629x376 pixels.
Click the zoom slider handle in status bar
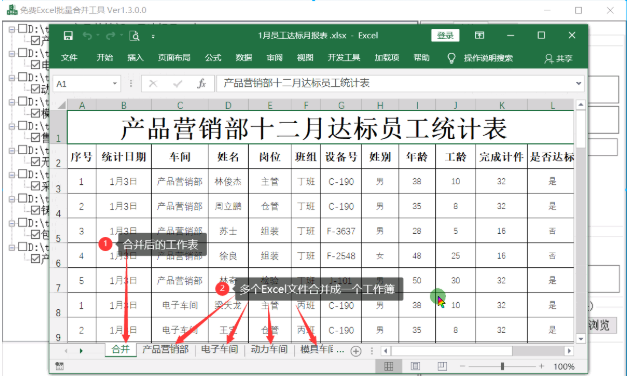pos(502,366)
